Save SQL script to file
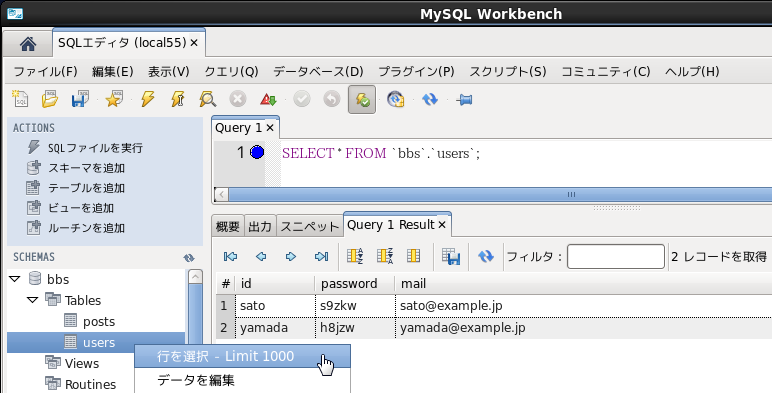The height and width of the screenshot is (393, 772). (80, 99)
